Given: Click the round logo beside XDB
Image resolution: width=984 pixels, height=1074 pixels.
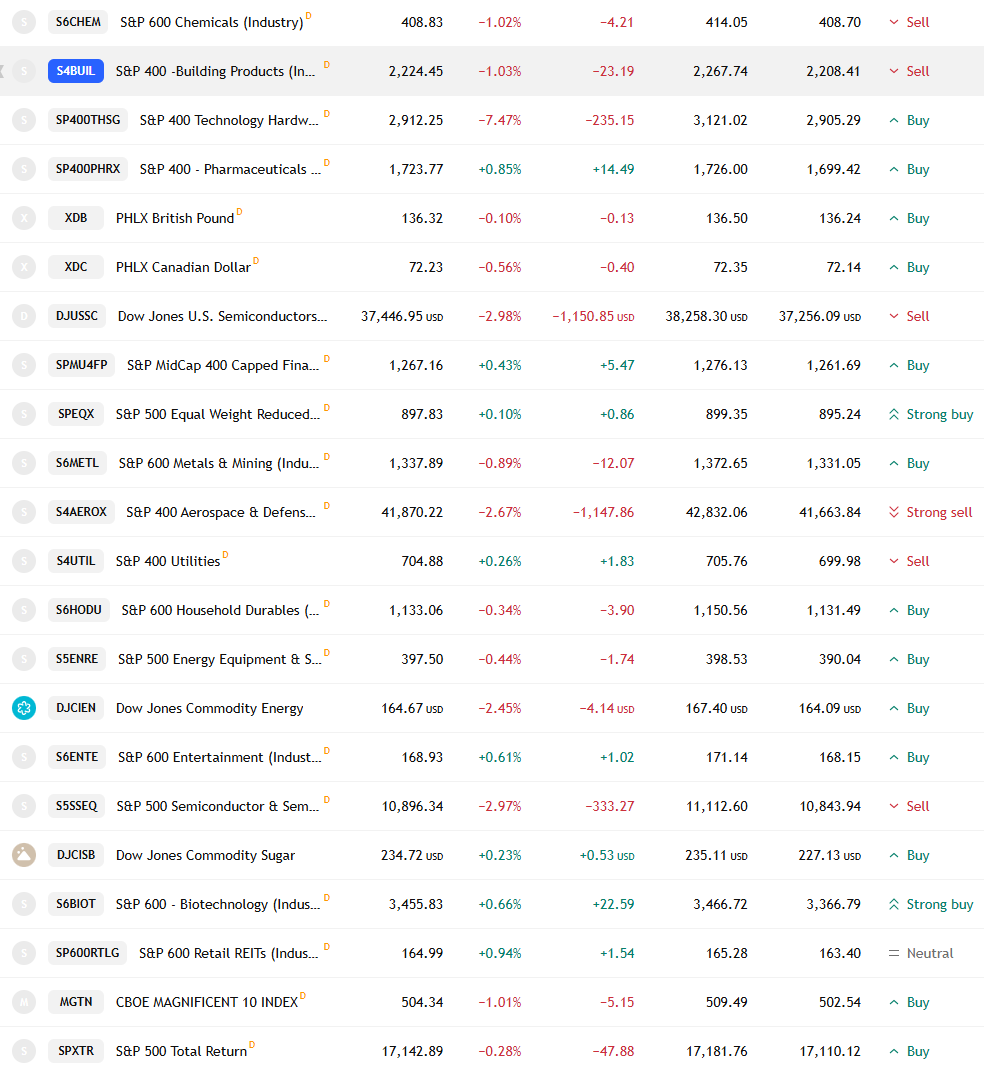Looking at the screenshot, I should coord(24,218).
